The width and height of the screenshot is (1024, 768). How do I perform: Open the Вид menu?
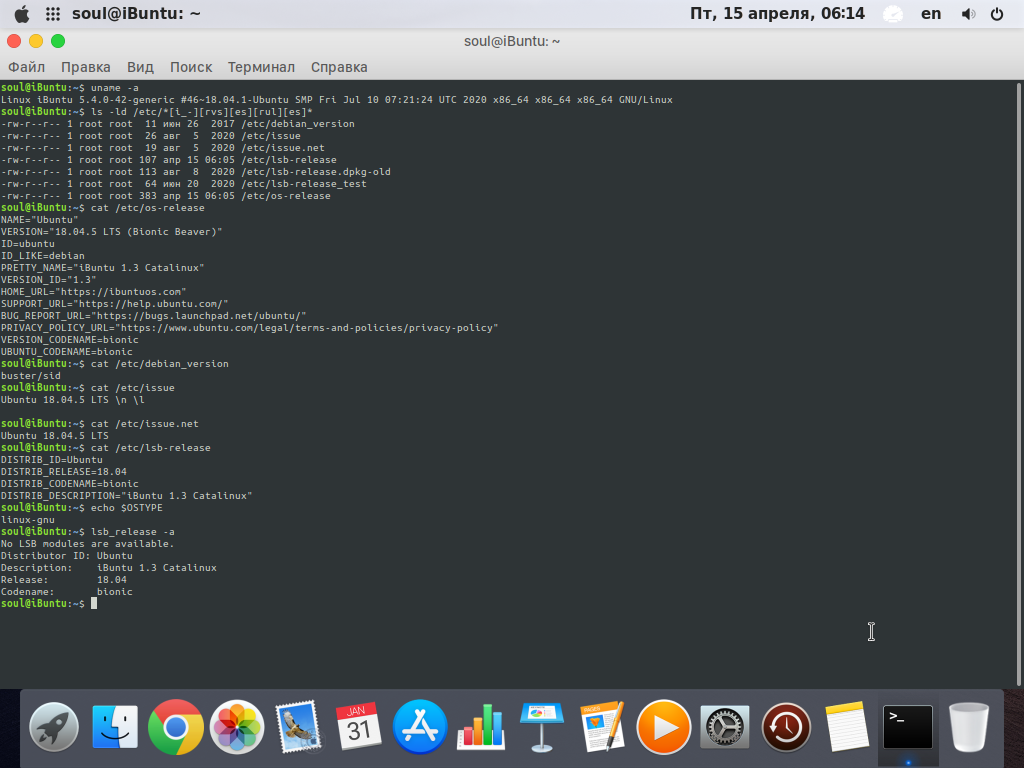140,67
